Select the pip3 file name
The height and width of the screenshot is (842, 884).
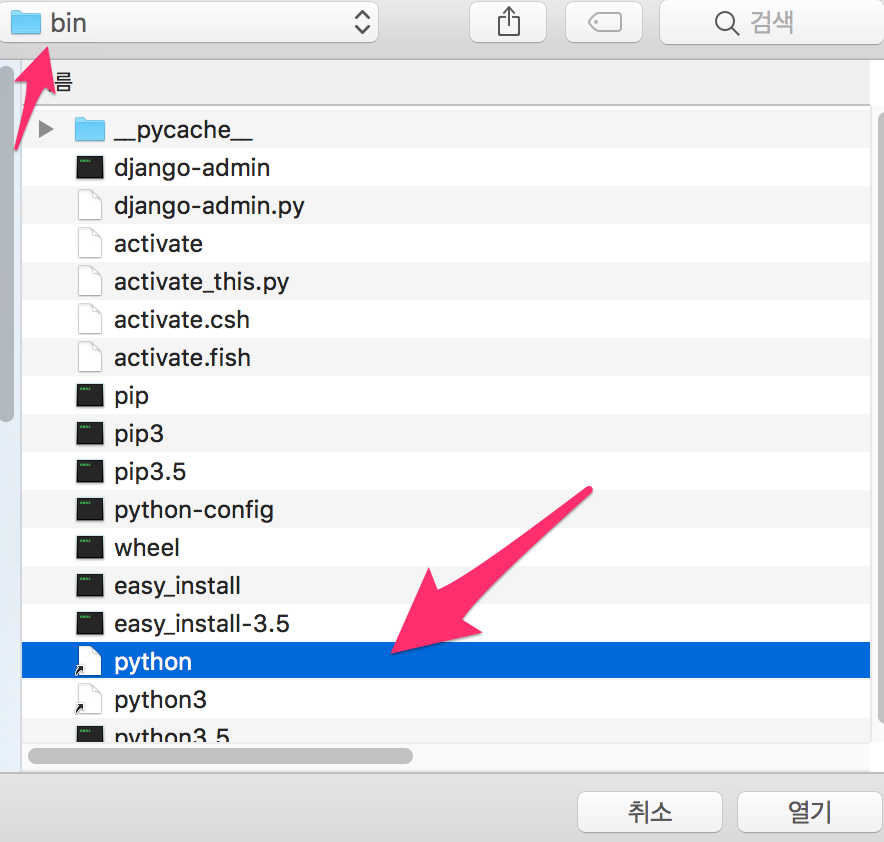[139, 435]
